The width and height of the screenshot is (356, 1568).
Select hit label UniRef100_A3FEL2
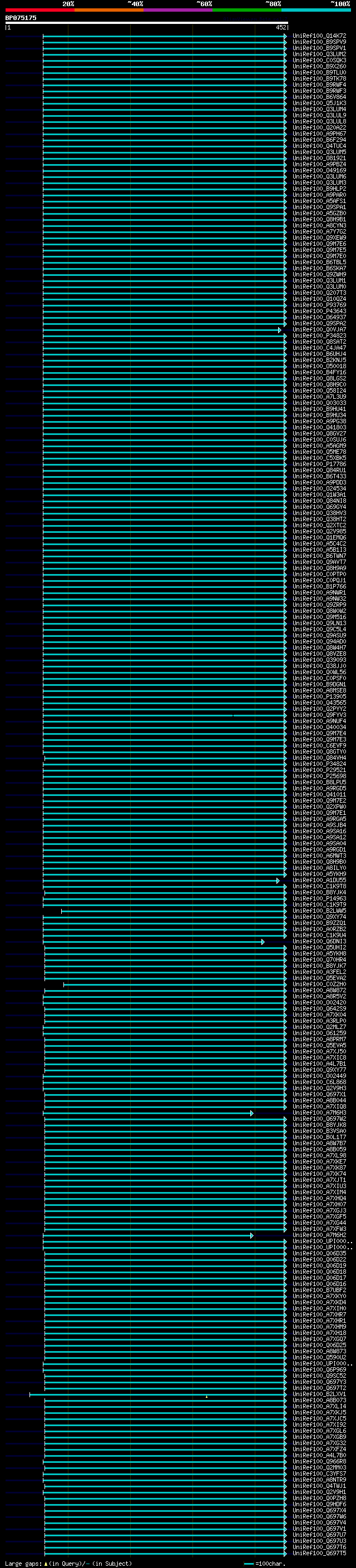click(319, 973)
